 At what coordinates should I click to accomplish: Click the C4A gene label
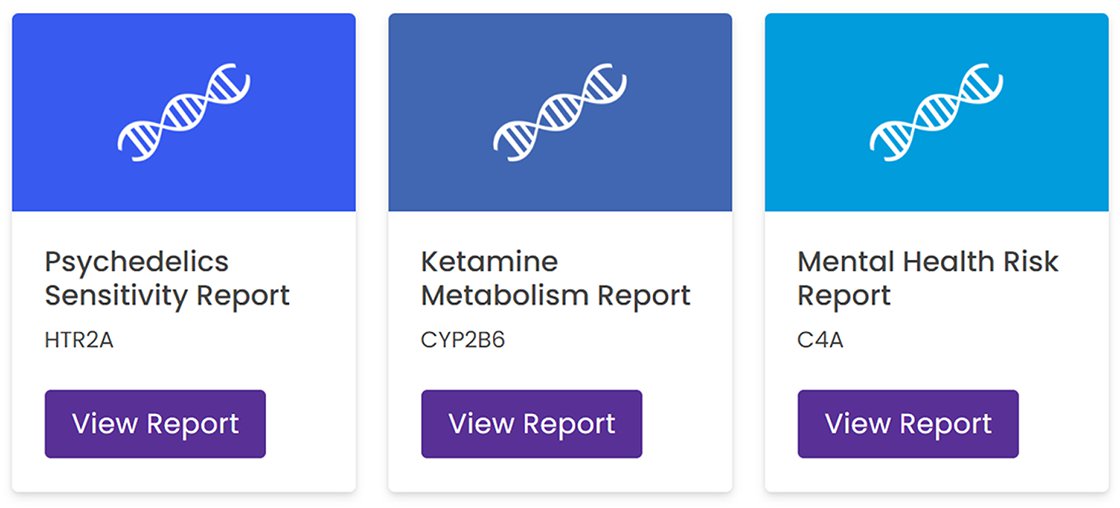click(820, 340)
